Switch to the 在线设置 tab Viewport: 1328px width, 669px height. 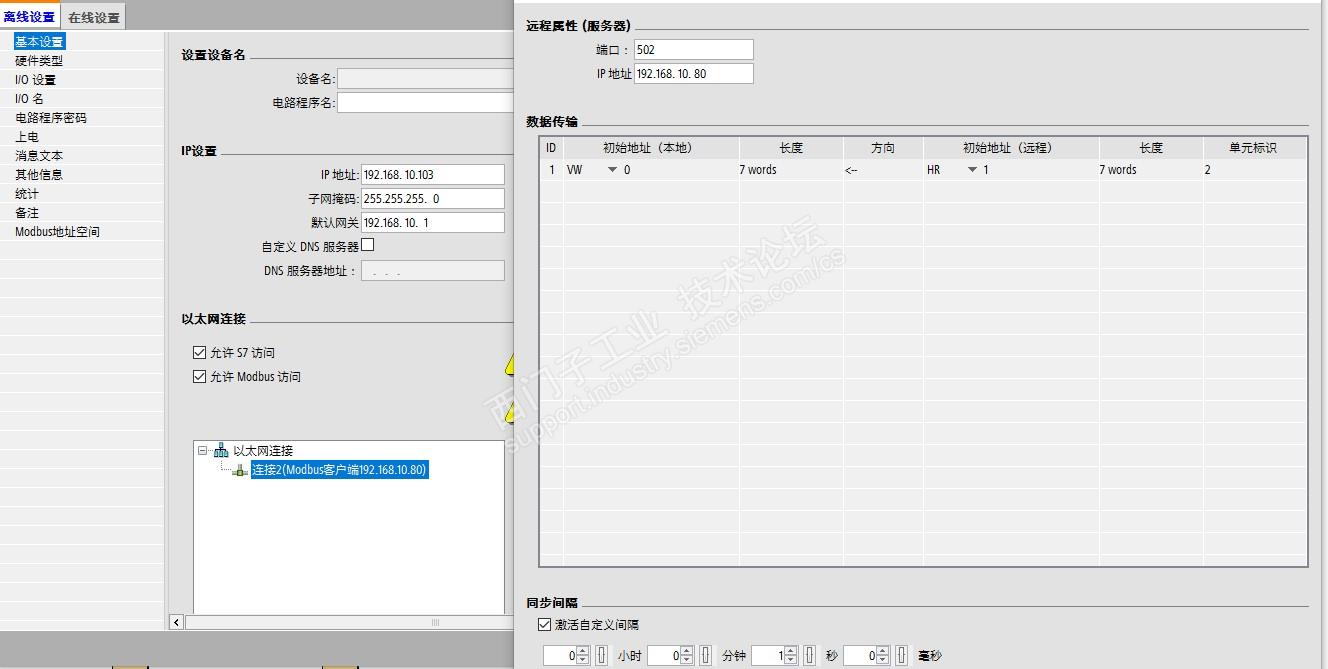pyautogui.click(x=94, y=17)
